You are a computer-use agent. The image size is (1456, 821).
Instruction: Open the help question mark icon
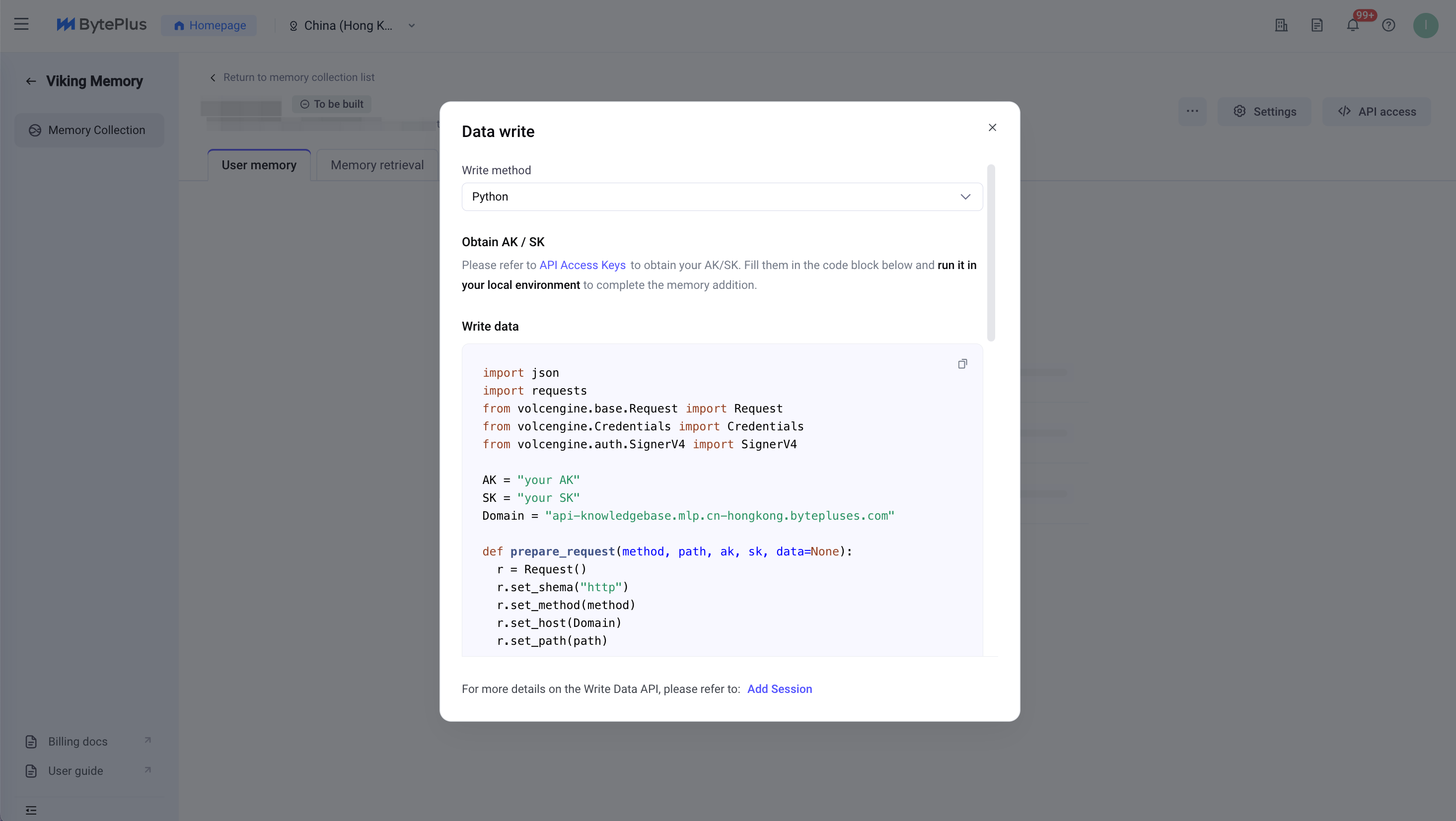pos(1388,25)
